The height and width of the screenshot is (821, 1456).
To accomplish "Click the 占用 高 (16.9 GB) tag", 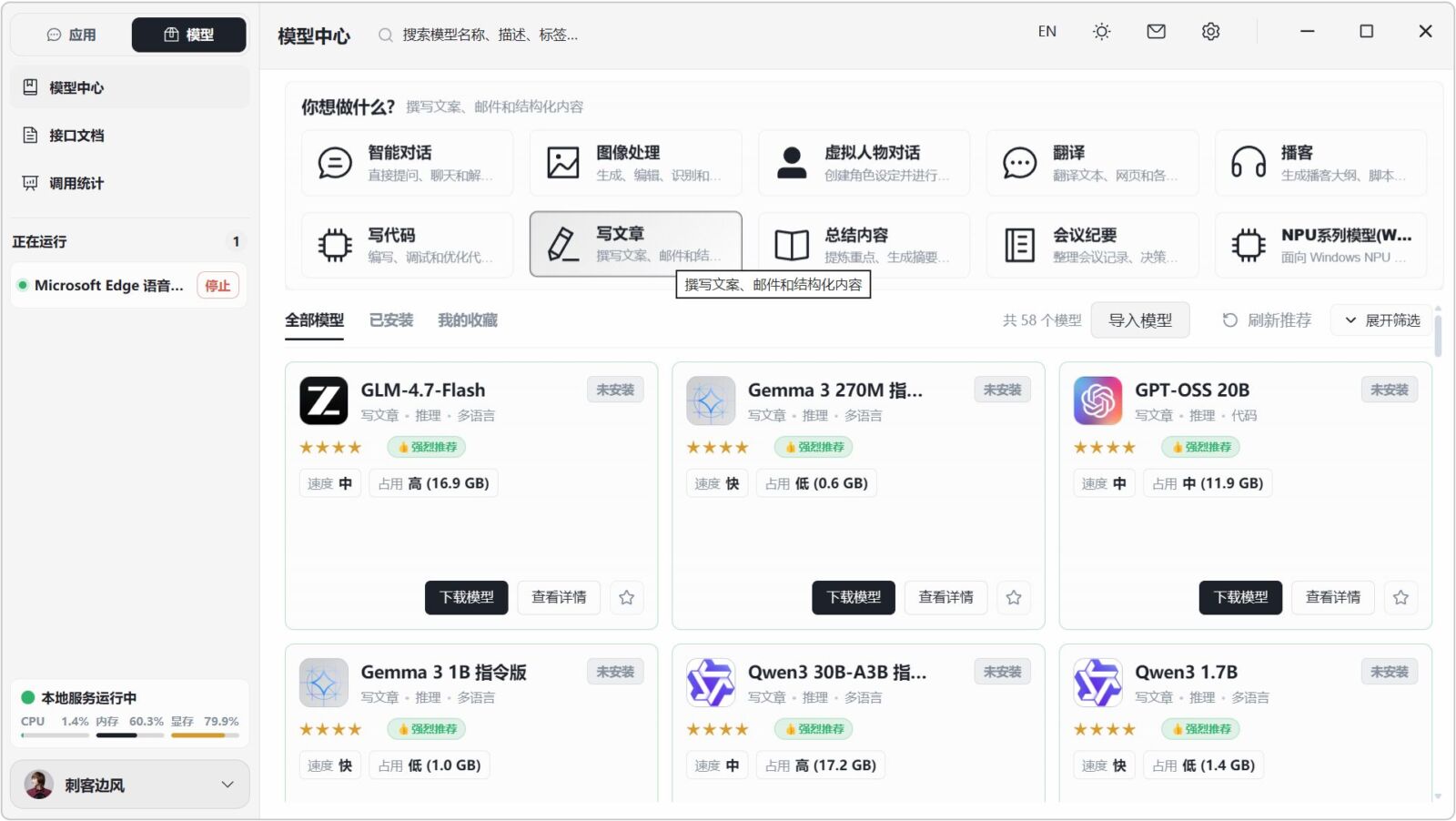I will point(434,483).
